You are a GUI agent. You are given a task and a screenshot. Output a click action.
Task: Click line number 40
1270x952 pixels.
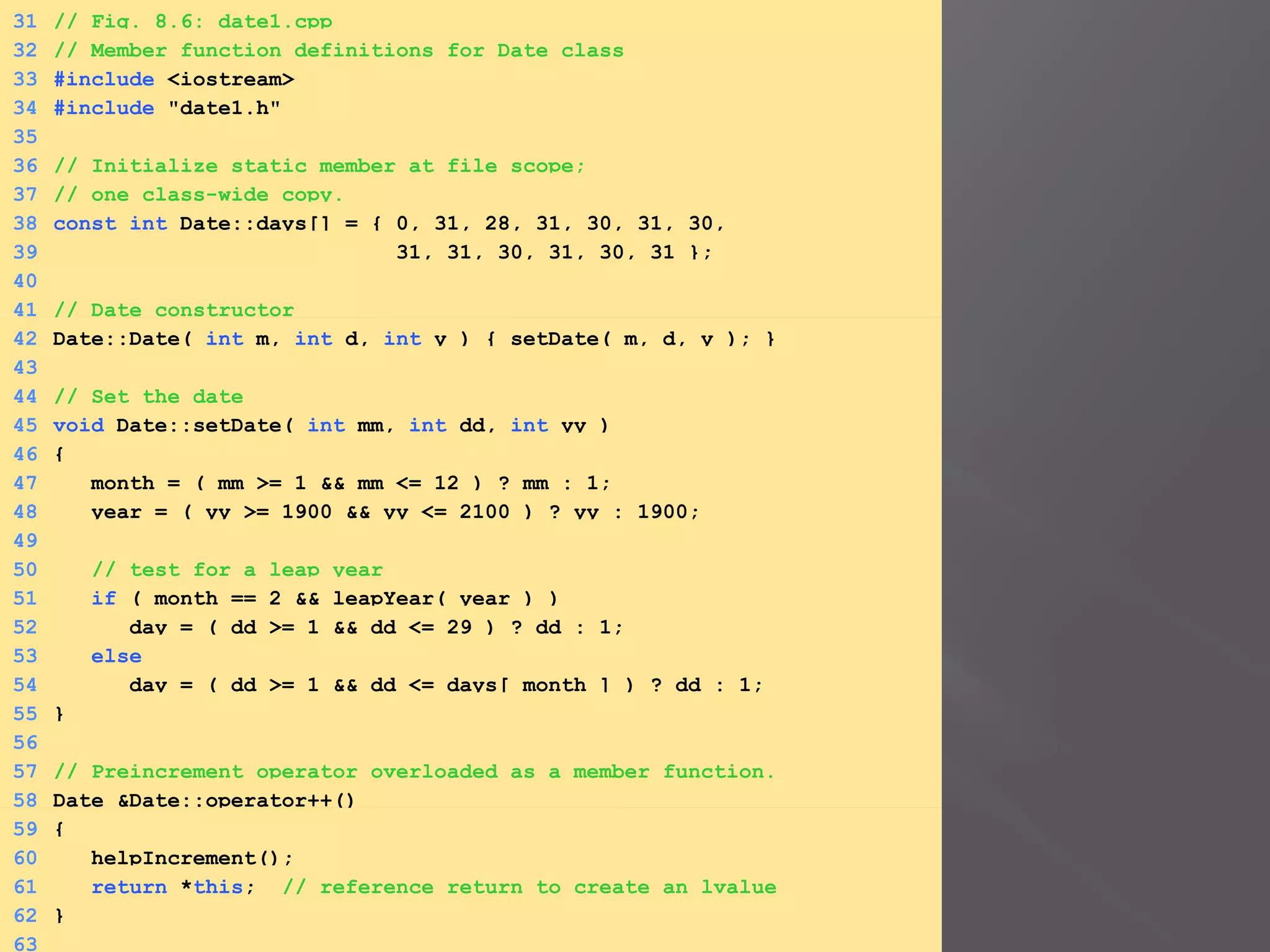coord(25,281)
